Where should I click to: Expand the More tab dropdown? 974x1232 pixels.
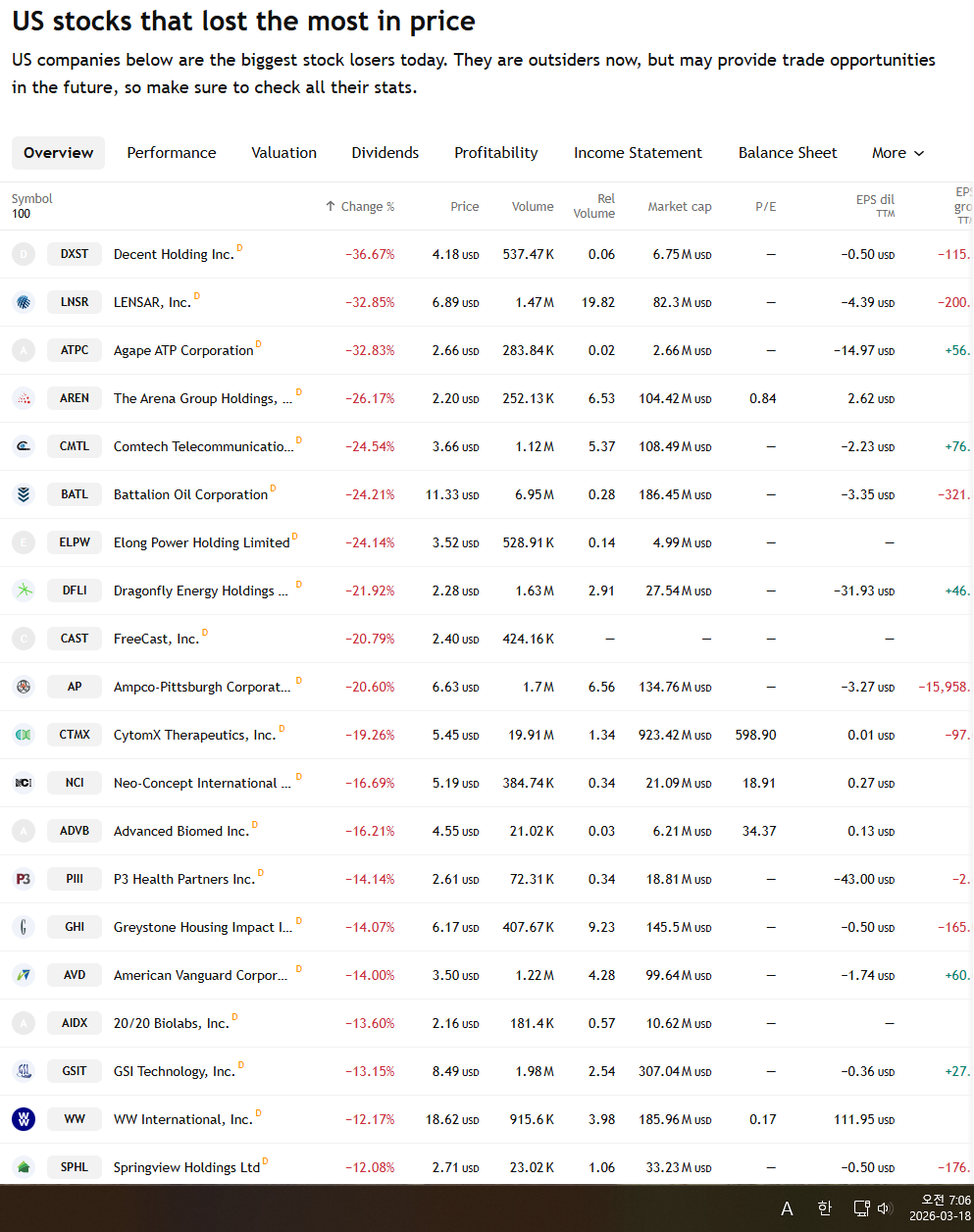pos(897,153)
